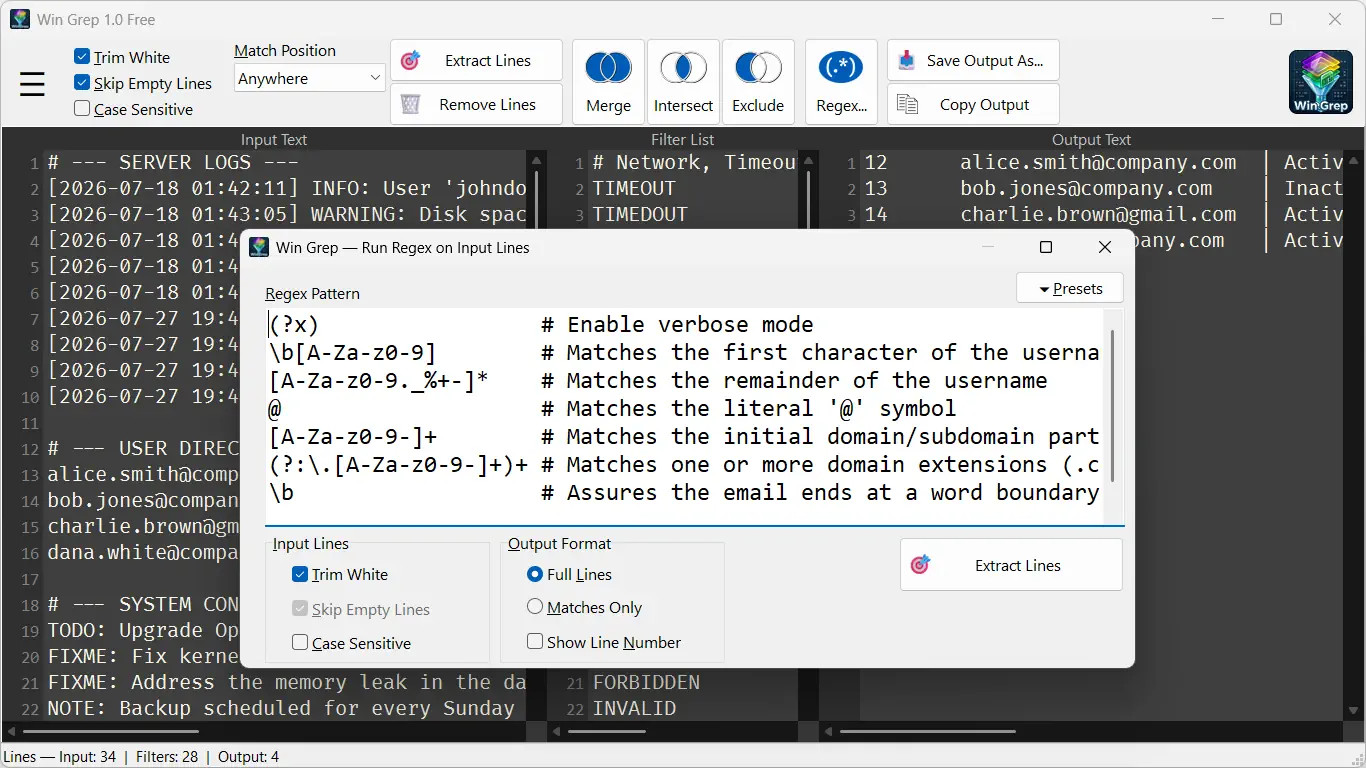The image size is (1366, 768).
Task: Select the Full Lines output format
Action: [x=569, y=574]
